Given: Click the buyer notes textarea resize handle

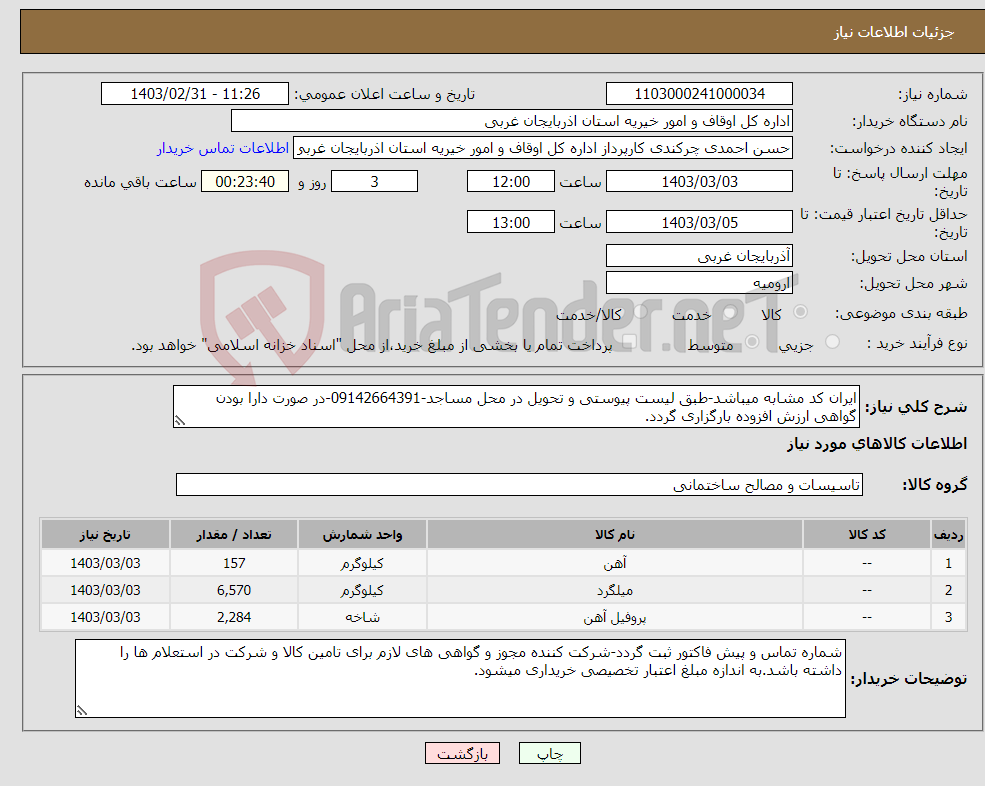Looking at the screenshot, I should click(x=82, y=711).
